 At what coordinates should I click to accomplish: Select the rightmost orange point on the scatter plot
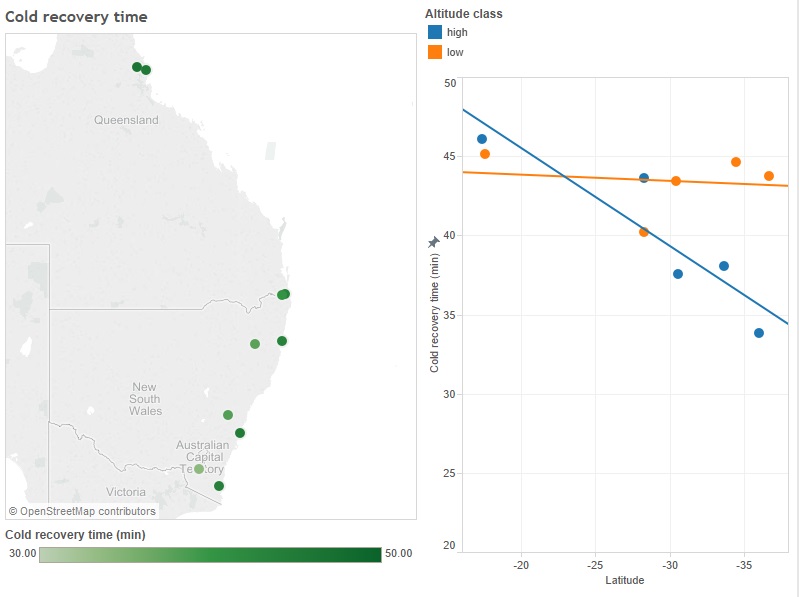click(769, 176)
